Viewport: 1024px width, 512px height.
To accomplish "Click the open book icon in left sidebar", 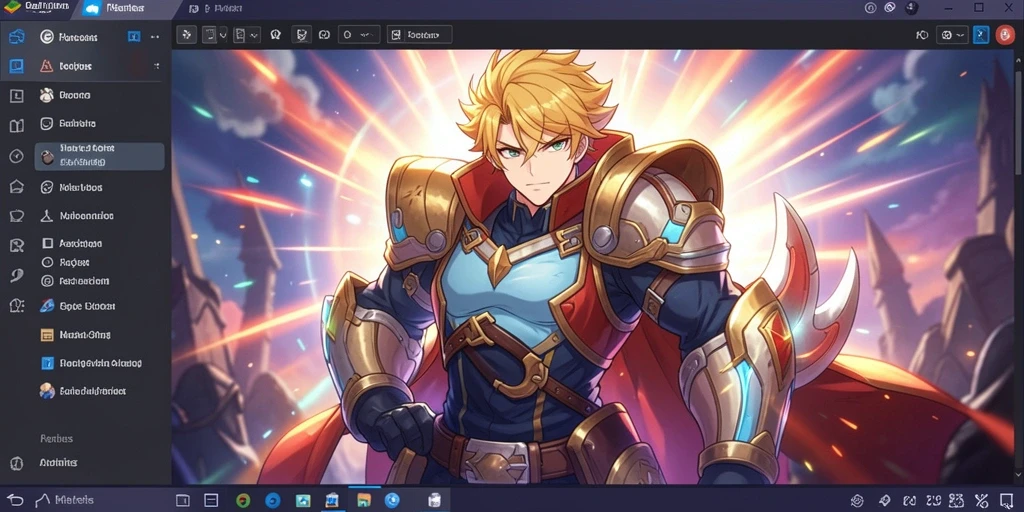I will pos(16,125).
